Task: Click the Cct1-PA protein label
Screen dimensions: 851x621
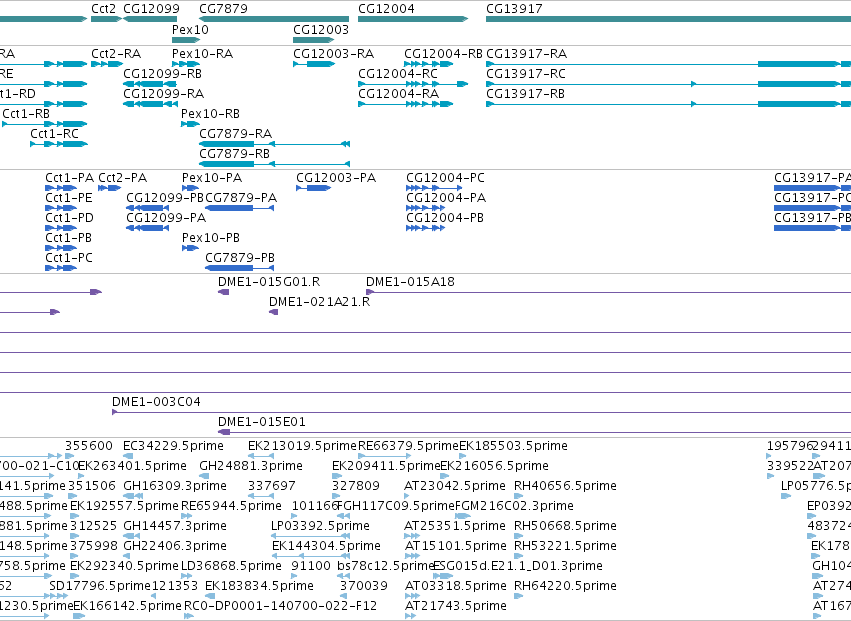Action: pos(69,178)
